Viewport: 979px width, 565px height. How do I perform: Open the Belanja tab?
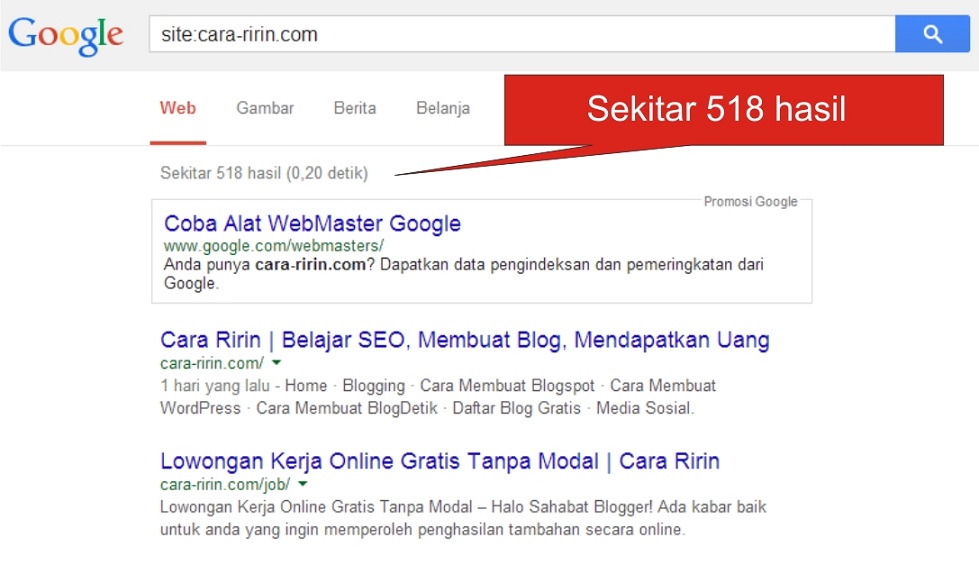tap(443, 108)
